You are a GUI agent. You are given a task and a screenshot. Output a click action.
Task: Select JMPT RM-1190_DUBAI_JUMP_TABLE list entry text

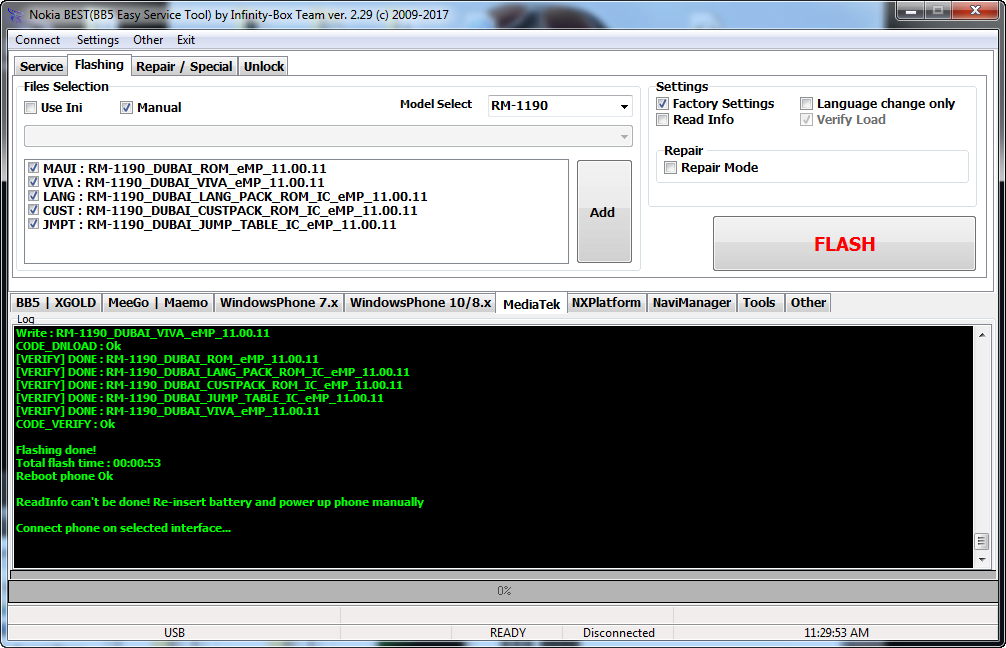coord(219,225)
